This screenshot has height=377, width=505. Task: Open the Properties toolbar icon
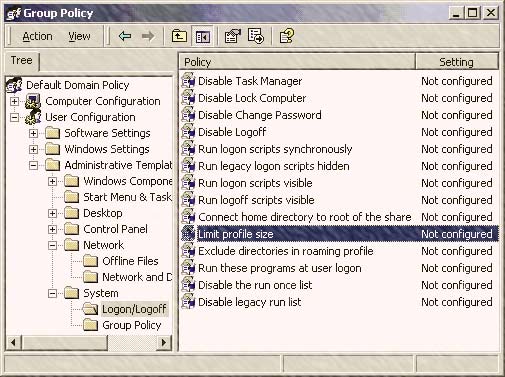233,36
